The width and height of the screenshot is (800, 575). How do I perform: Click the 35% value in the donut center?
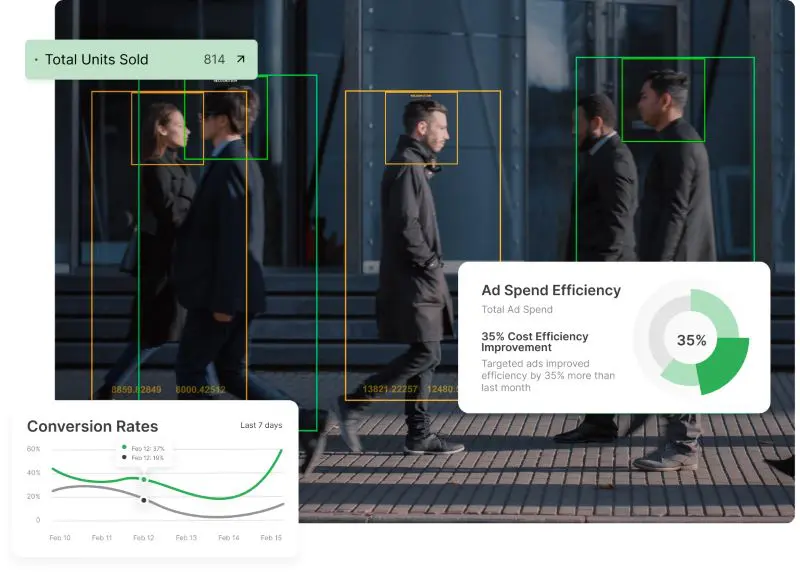(x=691, y=340)
